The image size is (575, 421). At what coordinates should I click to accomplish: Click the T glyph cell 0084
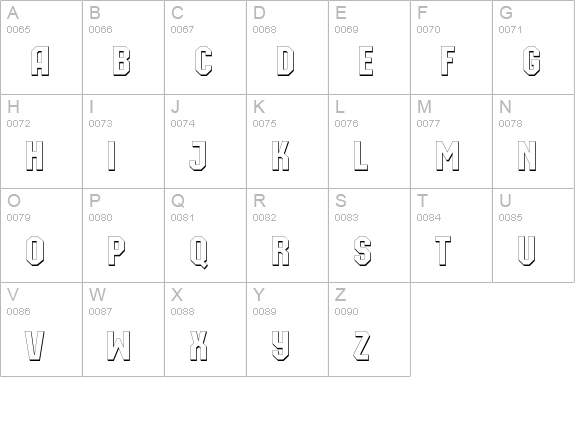(x=451, y=235)
